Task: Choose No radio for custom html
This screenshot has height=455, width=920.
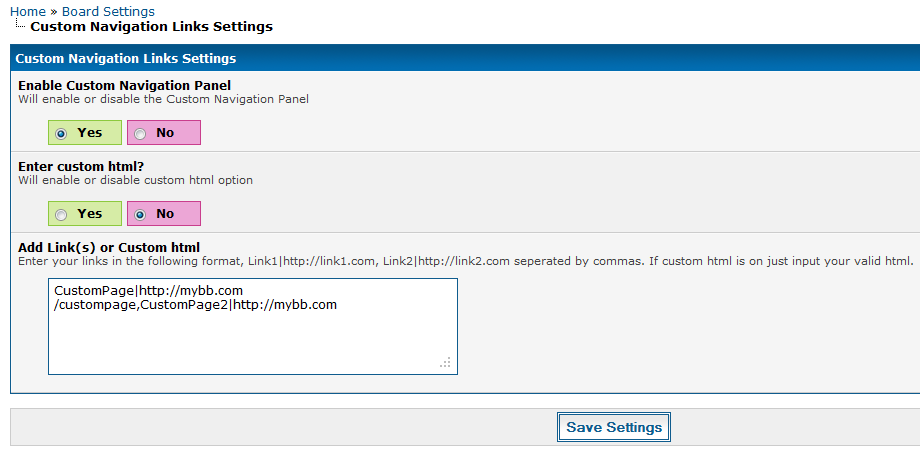Action: click(x=140, y=214)
